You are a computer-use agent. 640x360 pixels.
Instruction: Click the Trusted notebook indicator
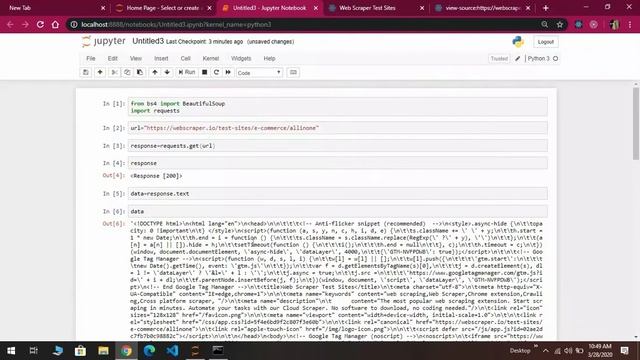click(499, 58)
